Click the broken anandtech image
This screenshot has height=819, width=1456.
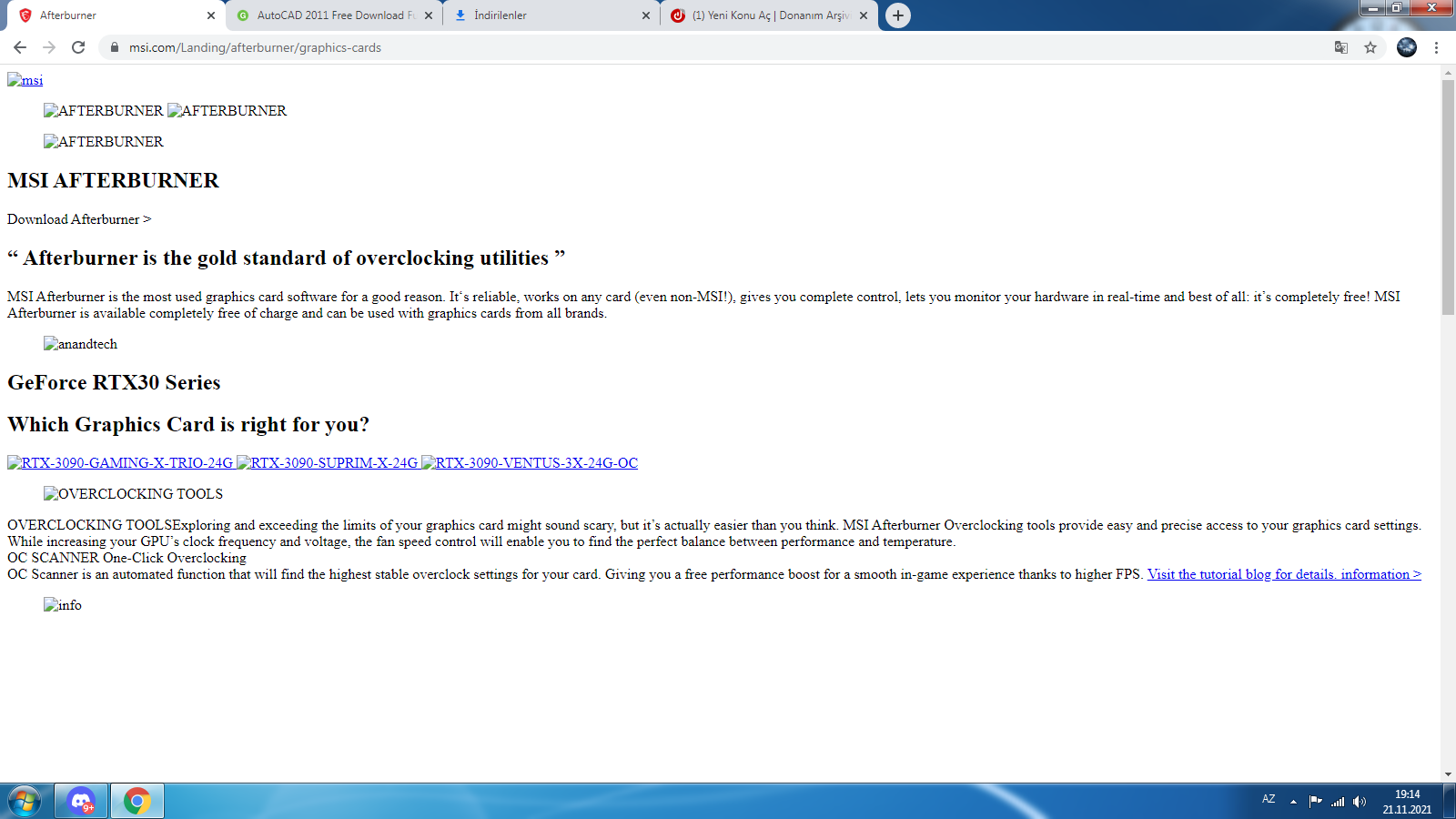81,344
